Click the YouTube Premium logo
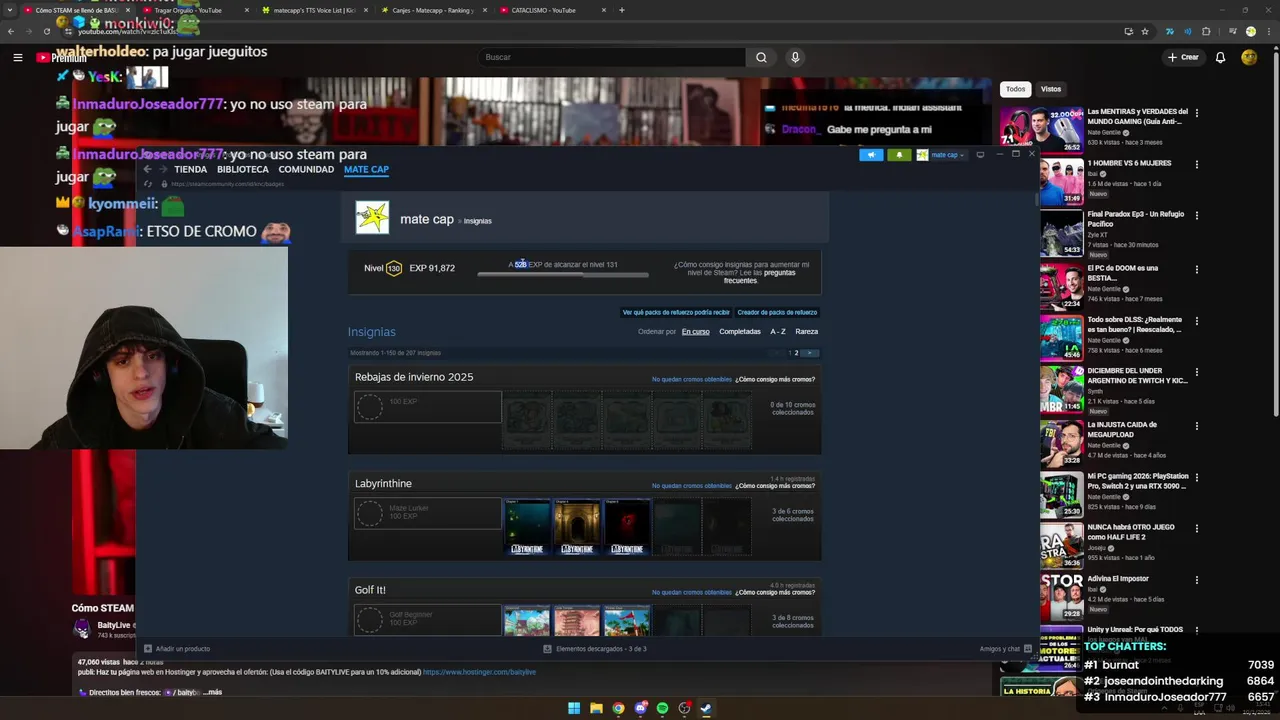1280x720 pixels. [x=62, y=57]
